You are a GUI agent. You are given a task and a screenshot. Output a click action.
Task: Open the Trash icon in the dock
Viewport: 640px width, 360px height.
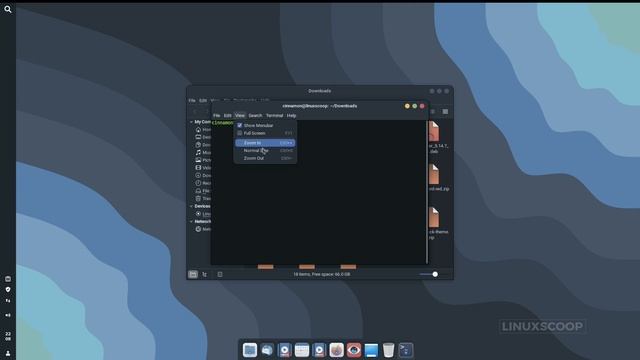coord(389,350)
